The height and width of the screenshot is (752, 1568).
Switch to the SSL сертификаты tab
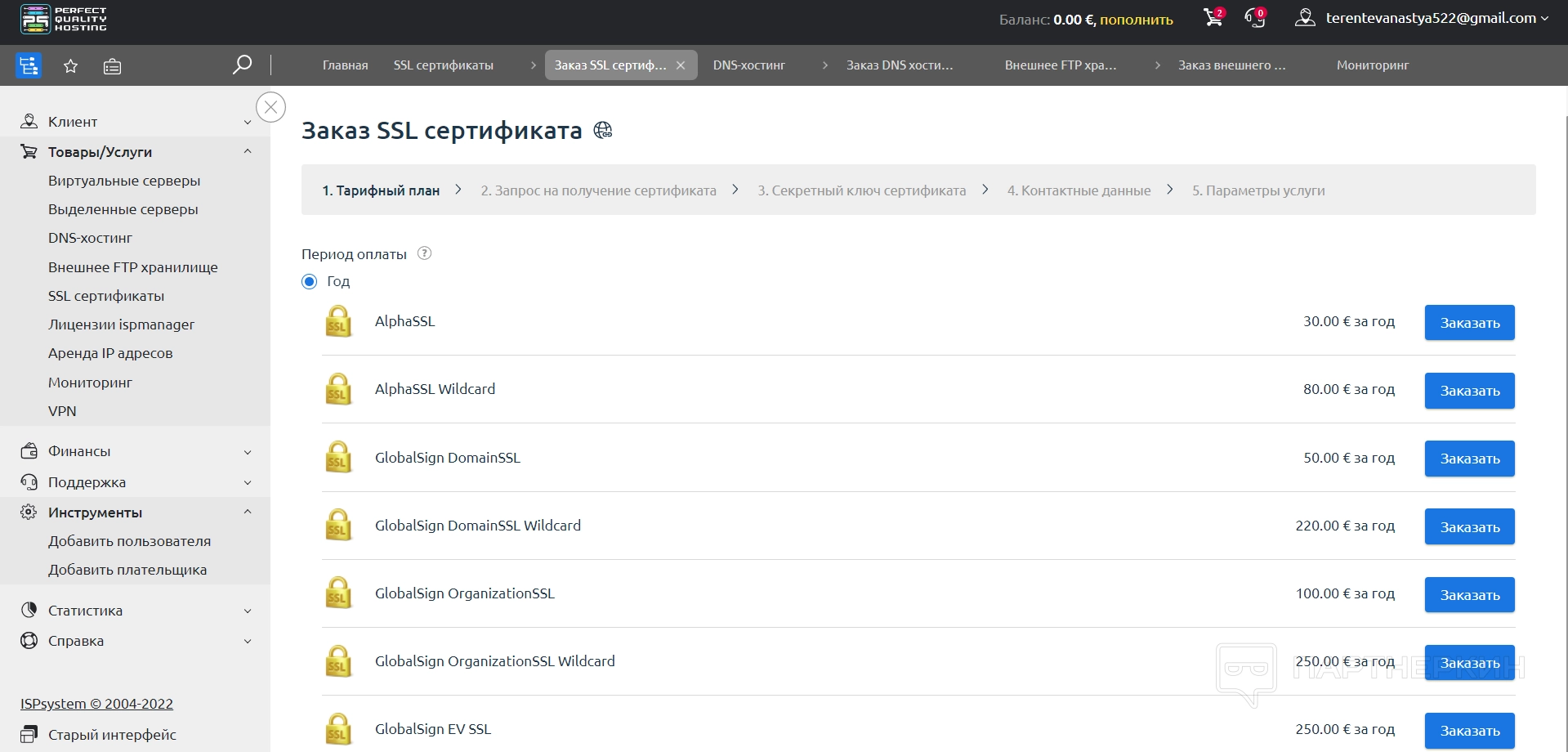444,65
